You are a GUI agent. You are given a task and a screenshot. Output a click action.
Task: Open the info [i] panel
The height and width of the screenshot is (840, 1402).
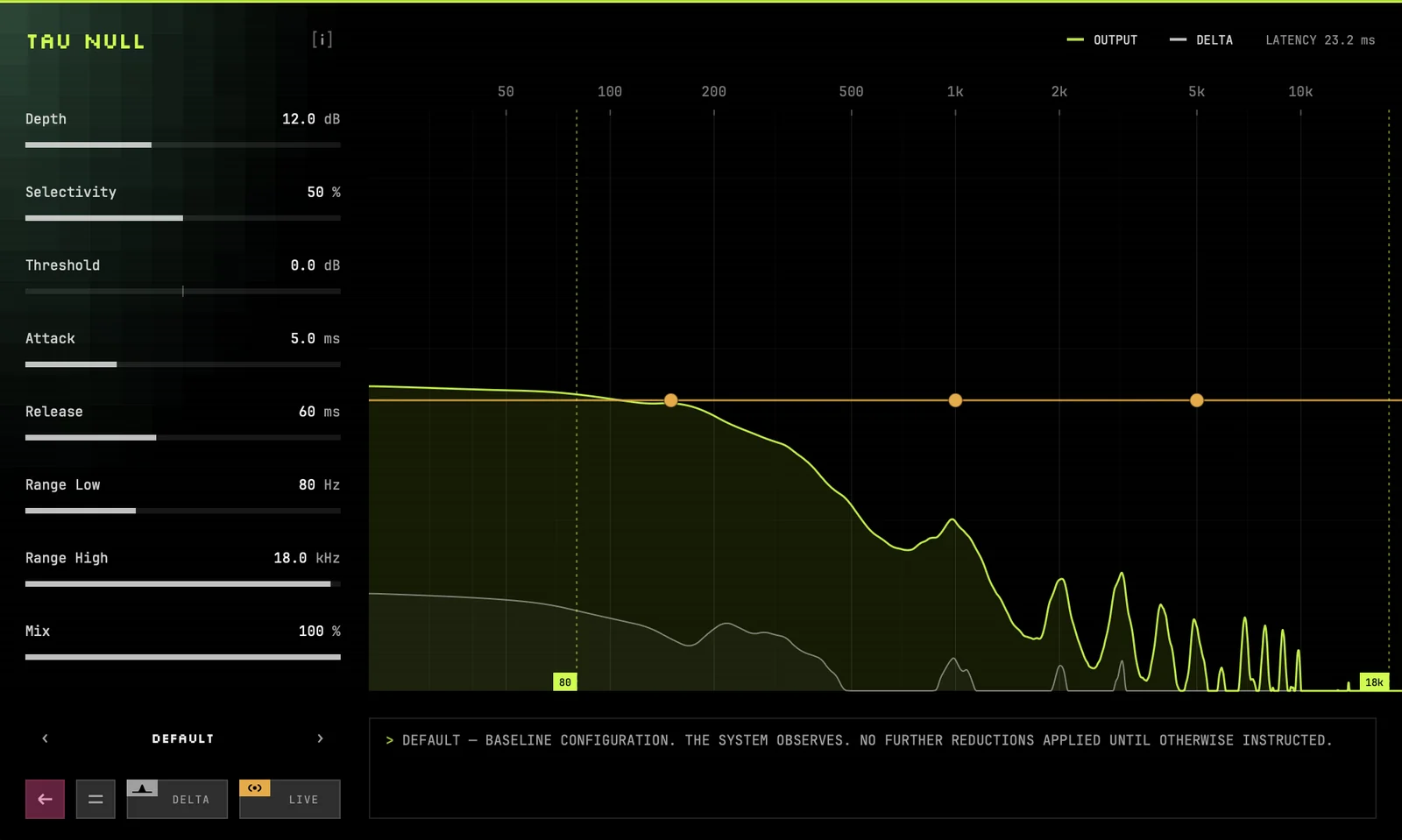[322, 39]
